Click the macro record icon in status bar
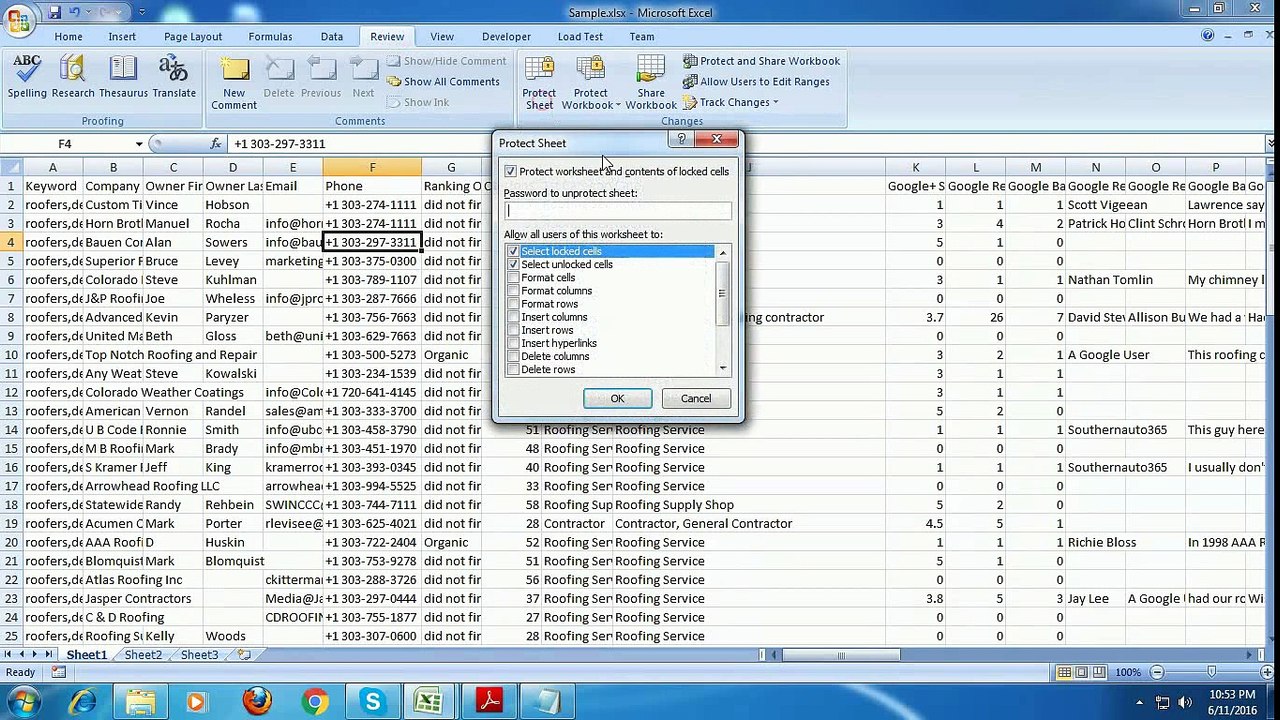The image size is (1280, 720). pos(59,673)
